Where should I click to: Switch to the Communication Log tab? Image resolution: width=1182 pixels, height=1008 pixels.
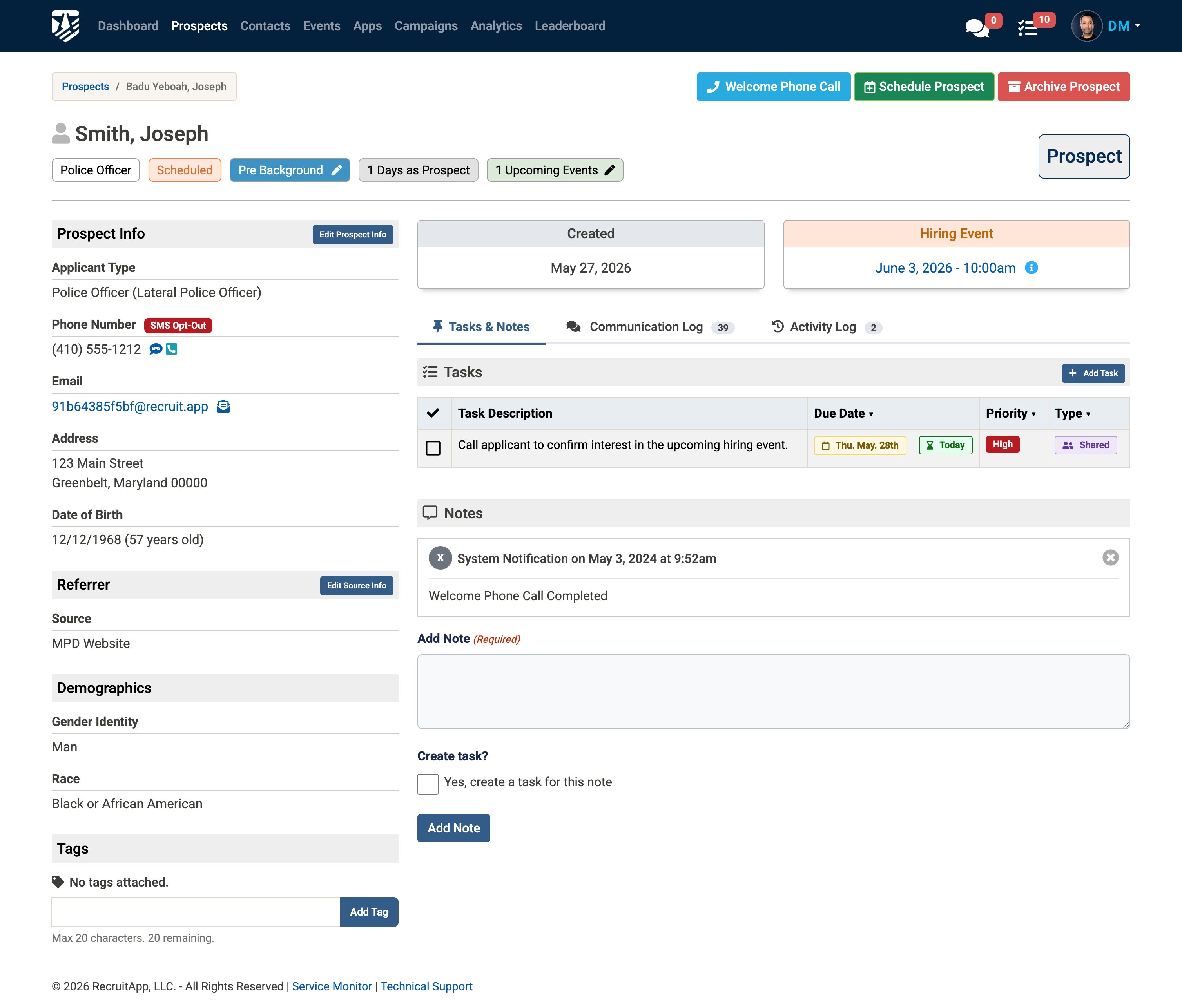click(x=650, y=327)
